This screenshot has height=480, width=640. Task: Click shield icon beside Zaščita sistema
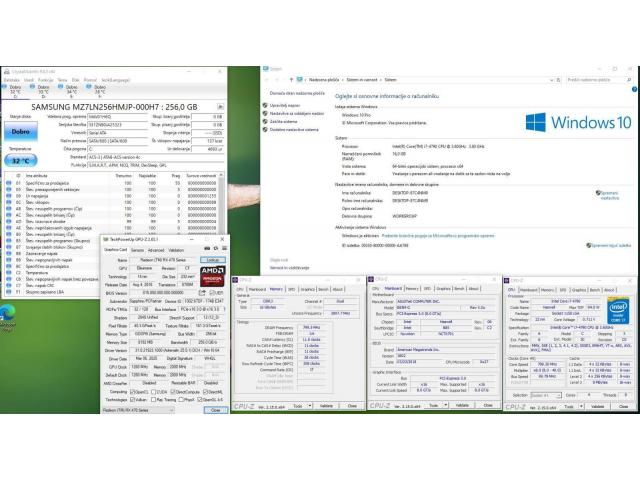(265, 122)
